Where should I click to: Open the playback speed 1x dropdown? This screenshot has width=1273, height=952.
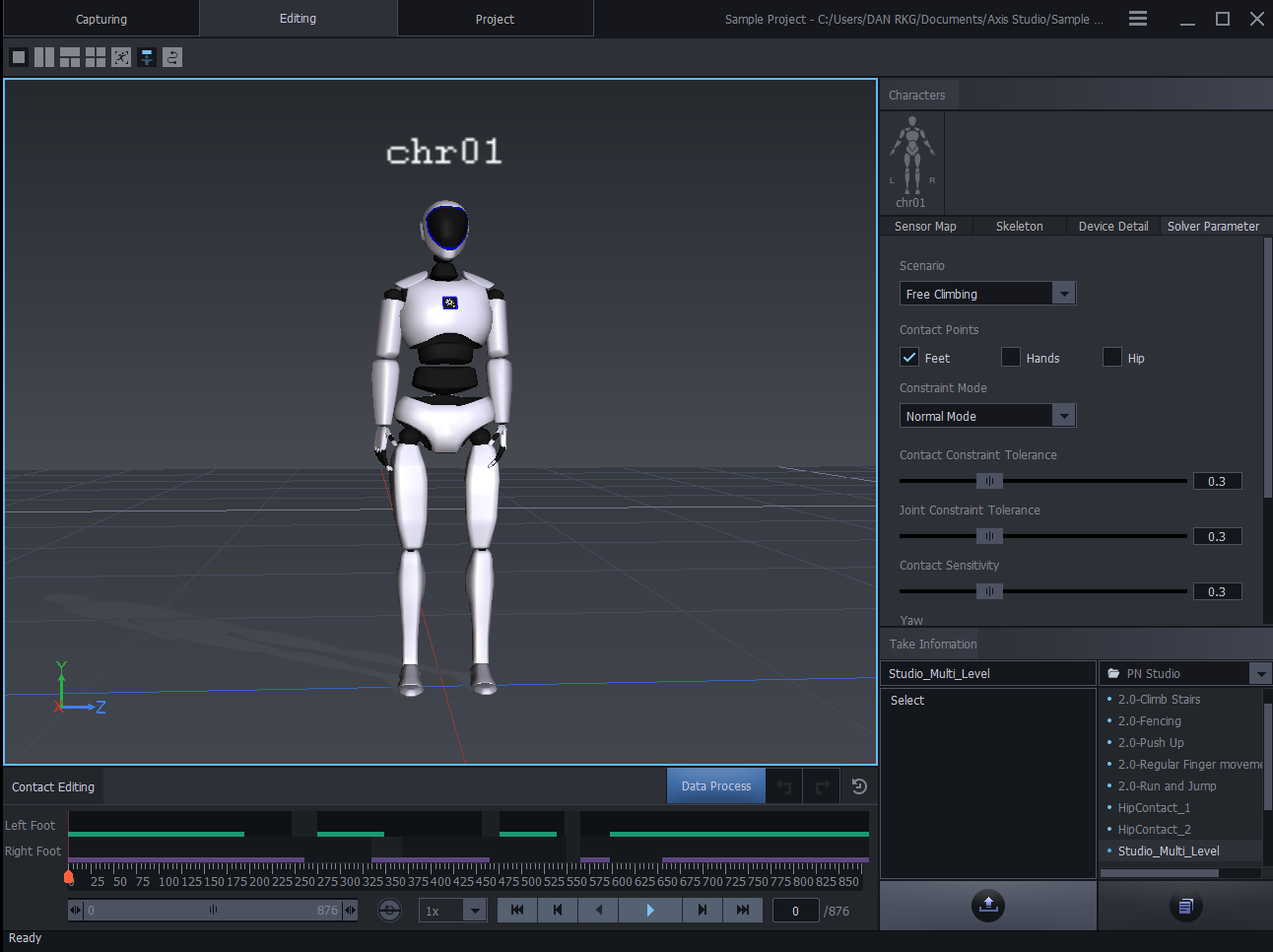coord(452,910)
